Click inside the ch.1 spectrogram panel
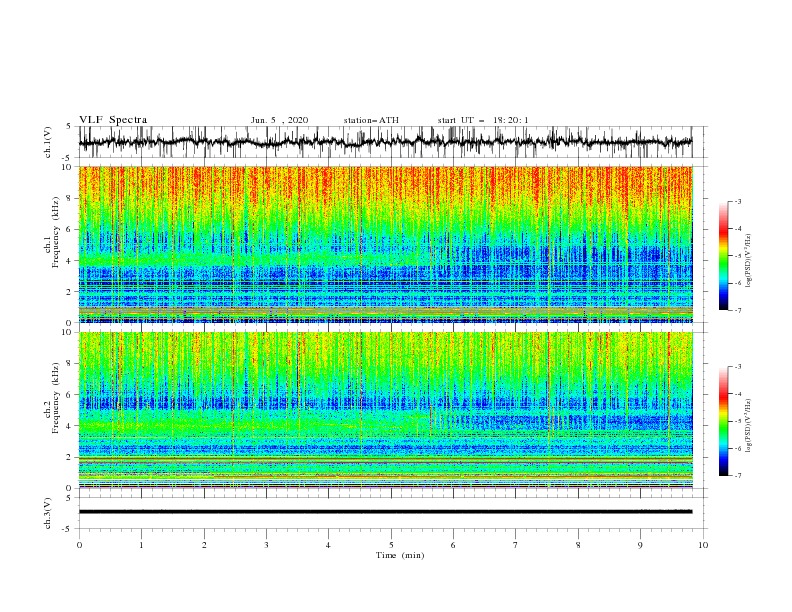Image resolution: width=792 pixels, height=612 pixels. pos(386,244)
